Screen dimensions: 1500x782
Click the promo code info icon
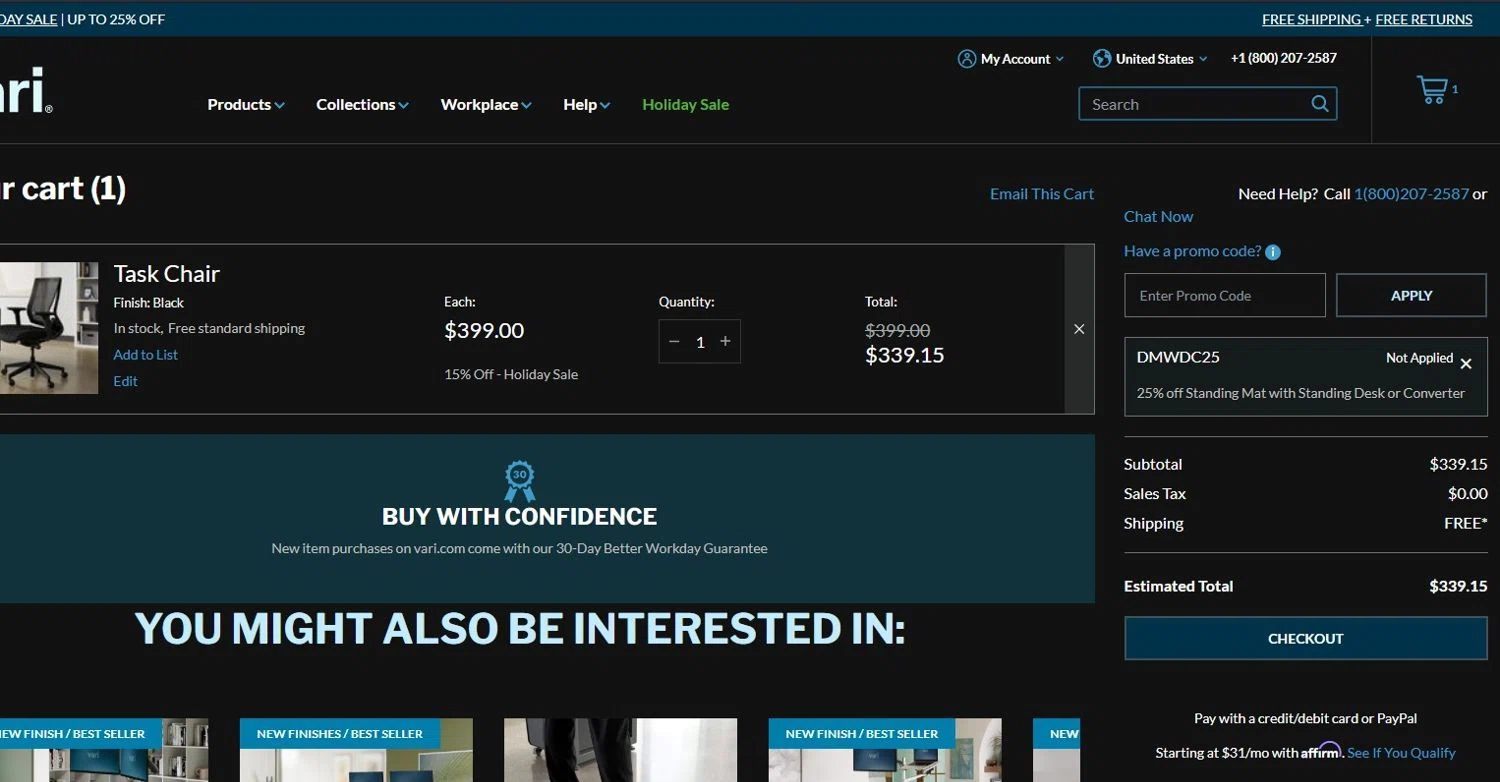coord(1273,252)
